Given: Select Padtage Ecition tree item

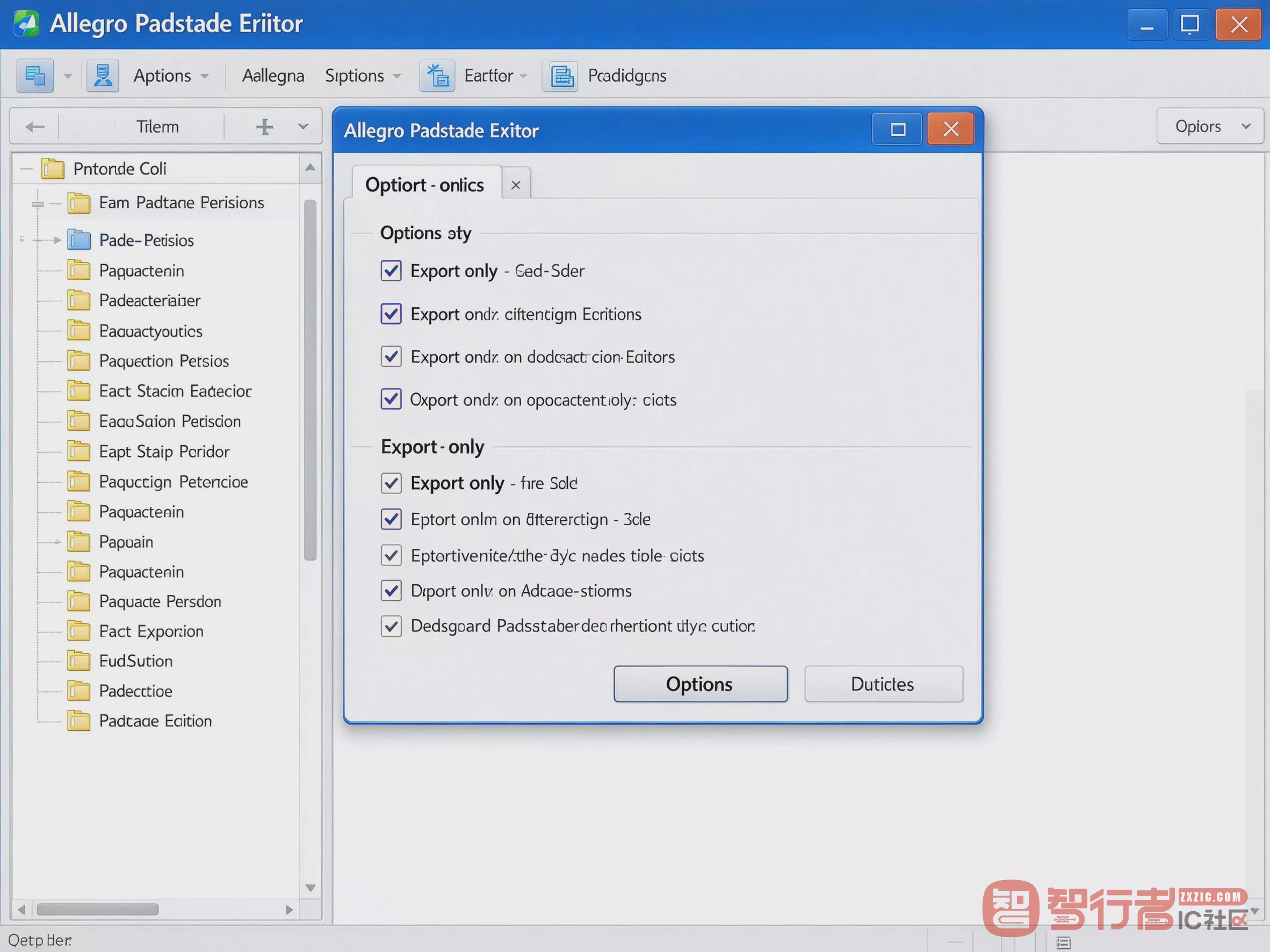Looking at the screenshot, I should tap(156, 721).
